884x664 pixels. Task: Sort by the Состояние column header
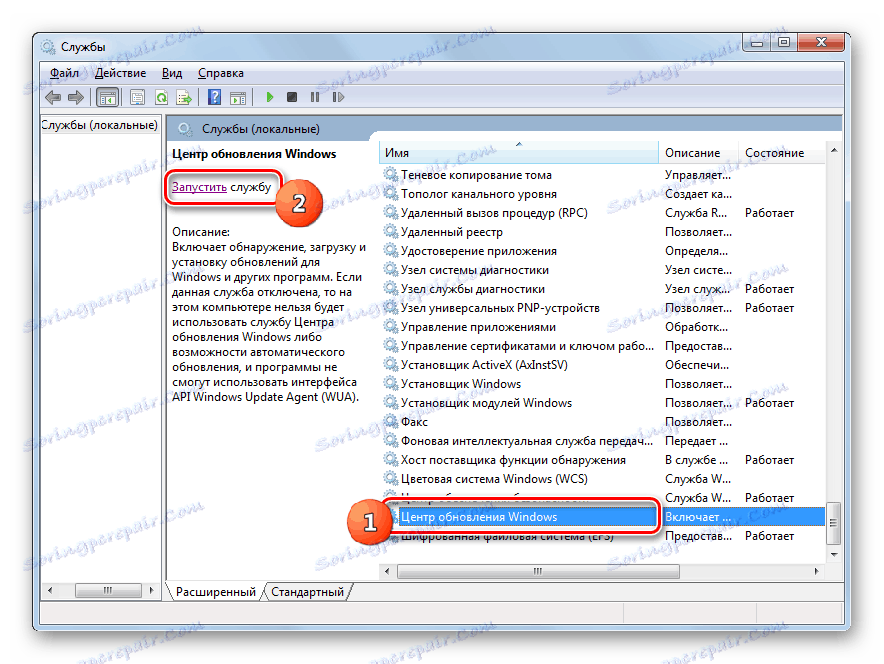point(781,153)
